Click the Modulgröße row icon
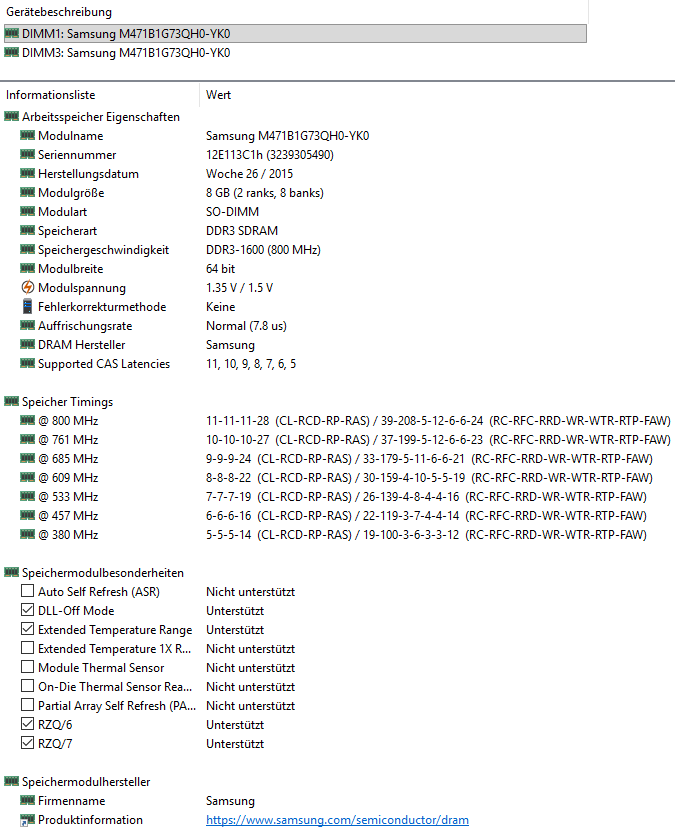Screen dimensions: 675x831 (x=28, y=193)
